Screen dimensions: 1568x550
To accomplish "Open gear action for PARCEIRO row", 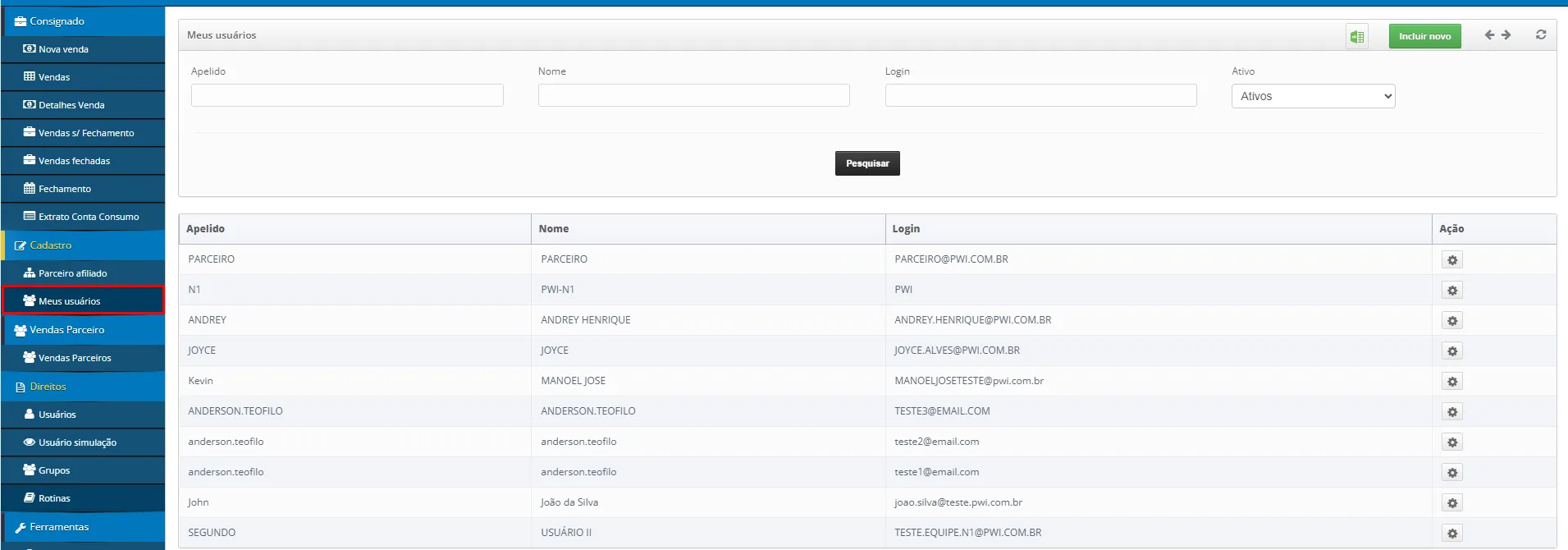I will [1451, 260].
